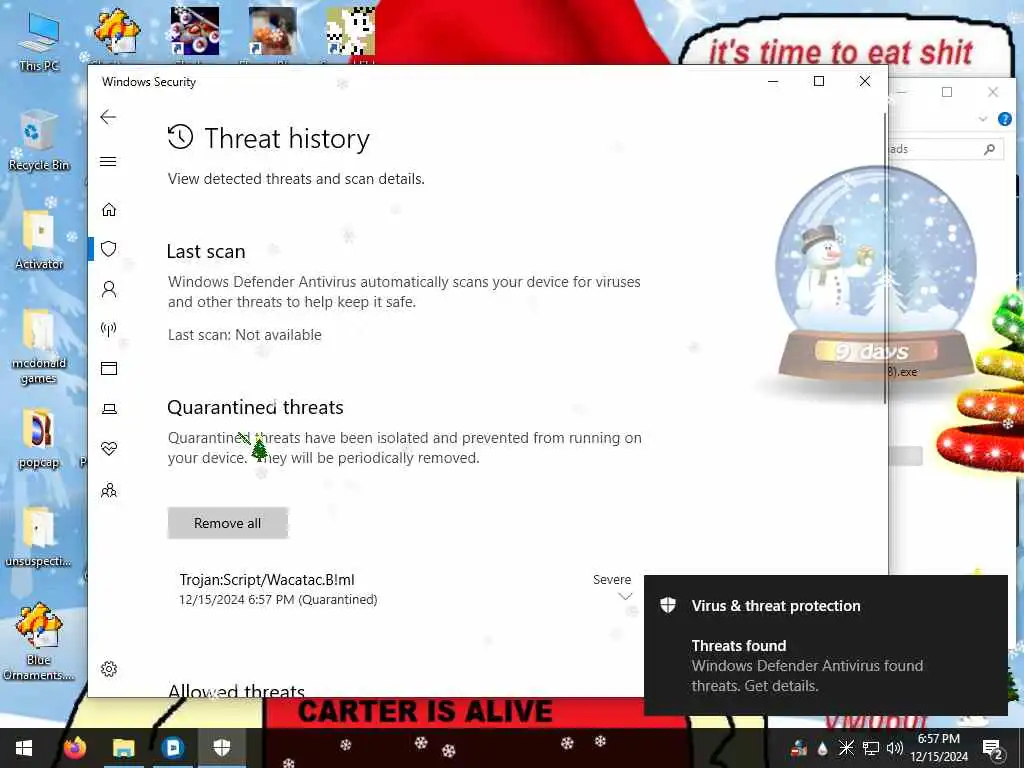The width and height of the screenshot is (1024, 768).
Task: Open help in the background Explorer window
Action: (1004, 119)
